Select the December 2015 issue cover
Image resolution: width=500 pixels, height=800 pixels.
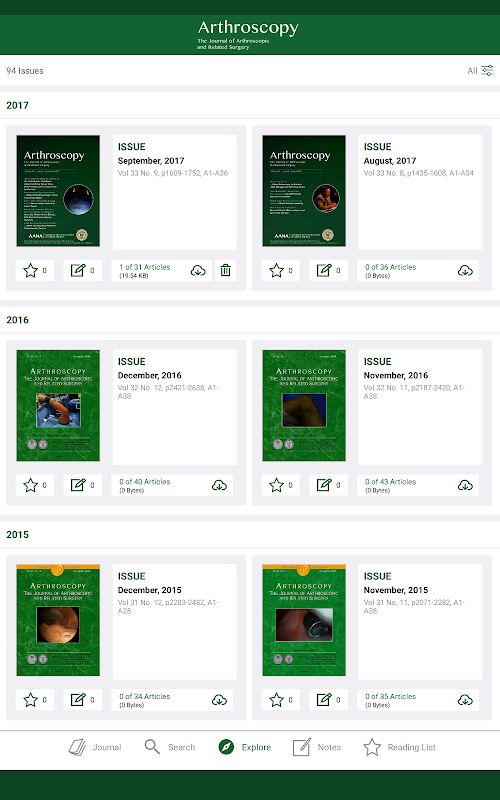[58, 620]
